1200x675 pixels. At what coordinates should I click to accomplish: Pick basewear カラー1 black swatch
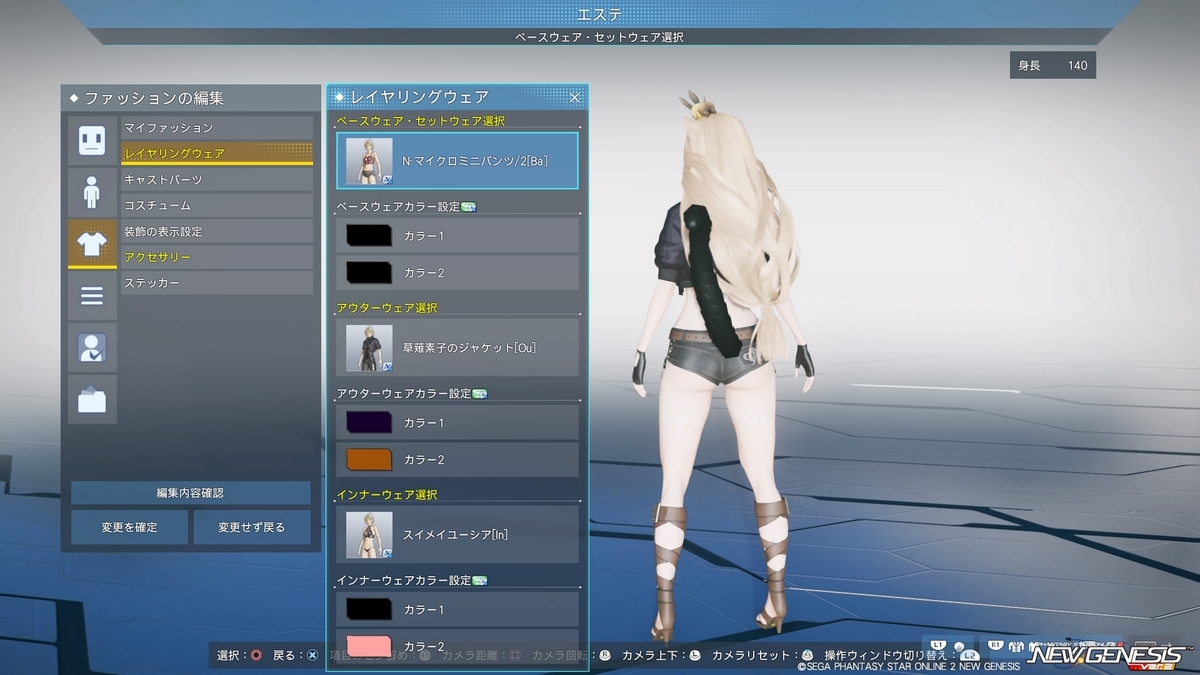click(369, 236)
